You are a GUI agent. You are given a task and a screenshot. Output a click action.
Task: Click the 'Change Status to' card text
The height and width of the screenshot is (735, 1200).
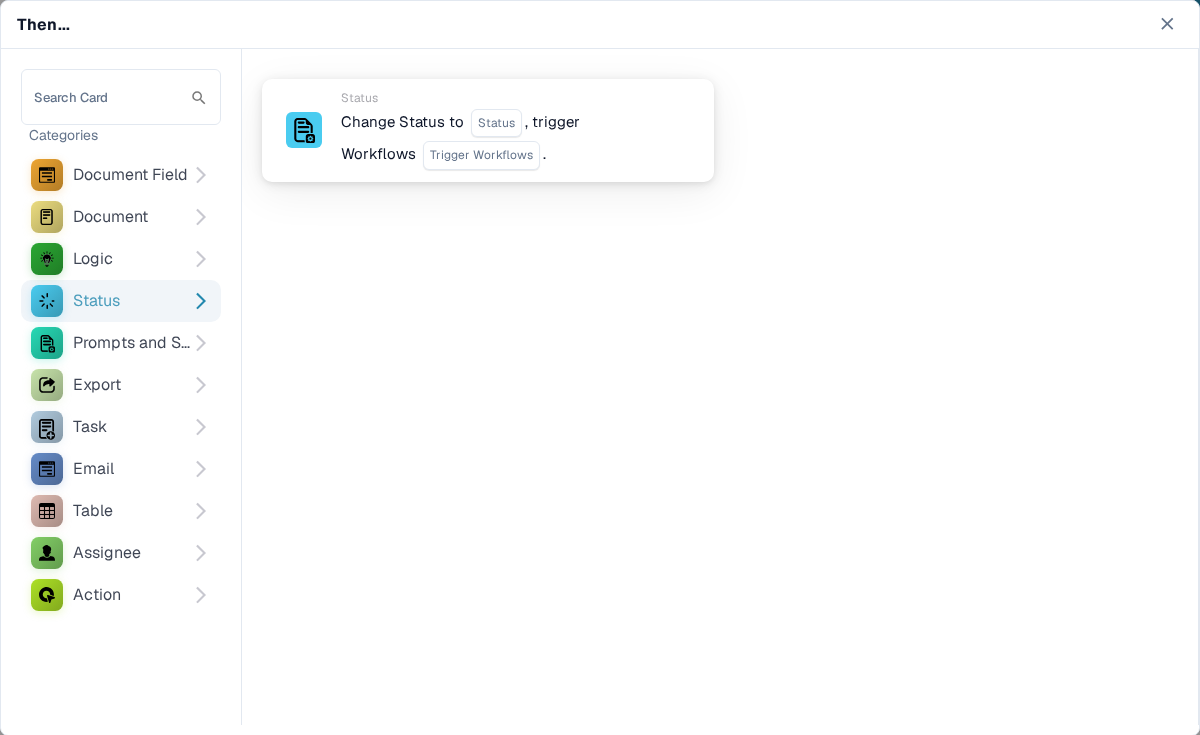402,122
